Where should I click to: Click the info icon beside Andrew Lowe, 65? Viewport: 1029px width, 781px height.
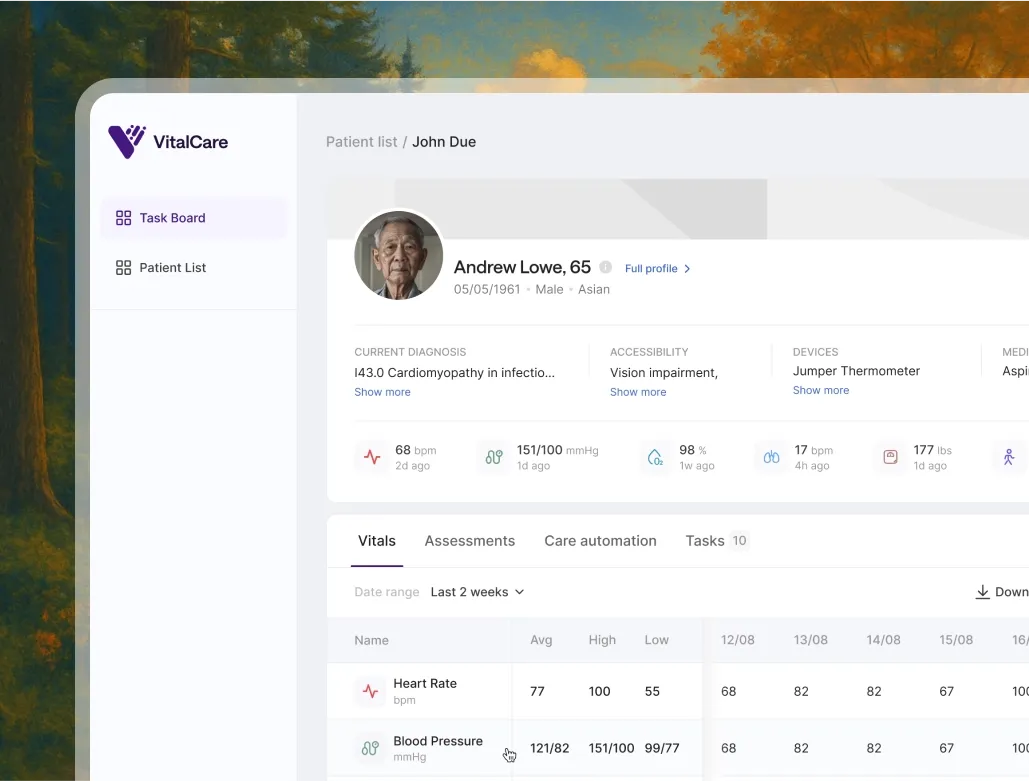click(x=606, y=267)
